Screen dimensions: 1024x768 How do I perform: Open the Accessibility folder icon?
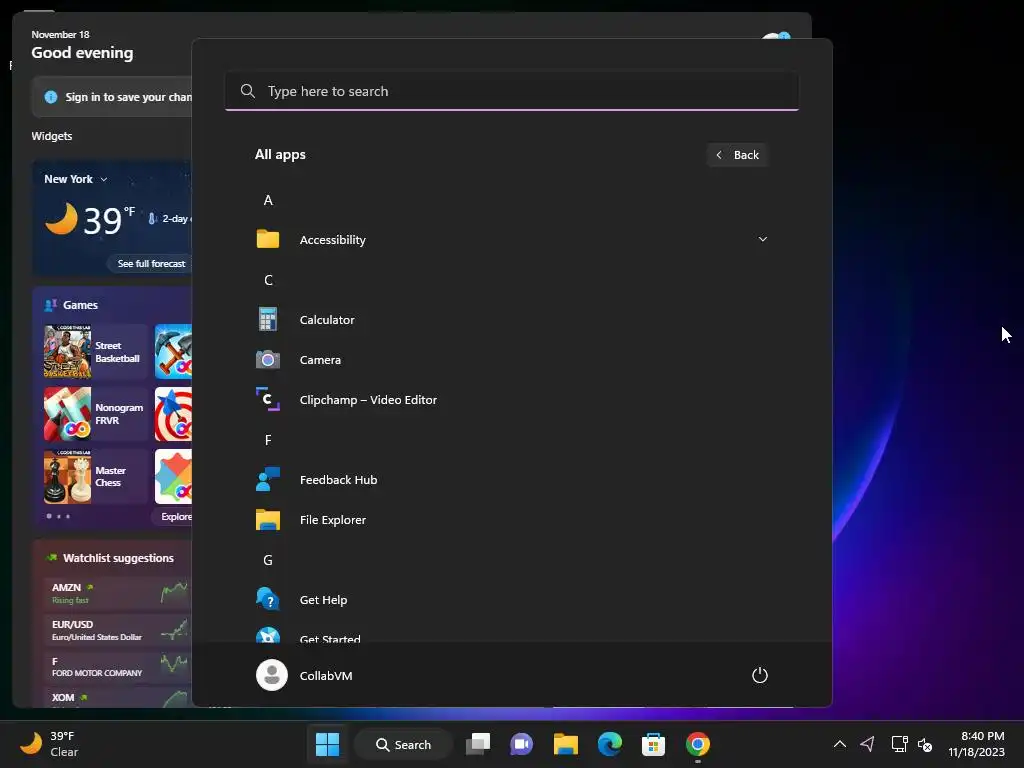click(268, 240)
